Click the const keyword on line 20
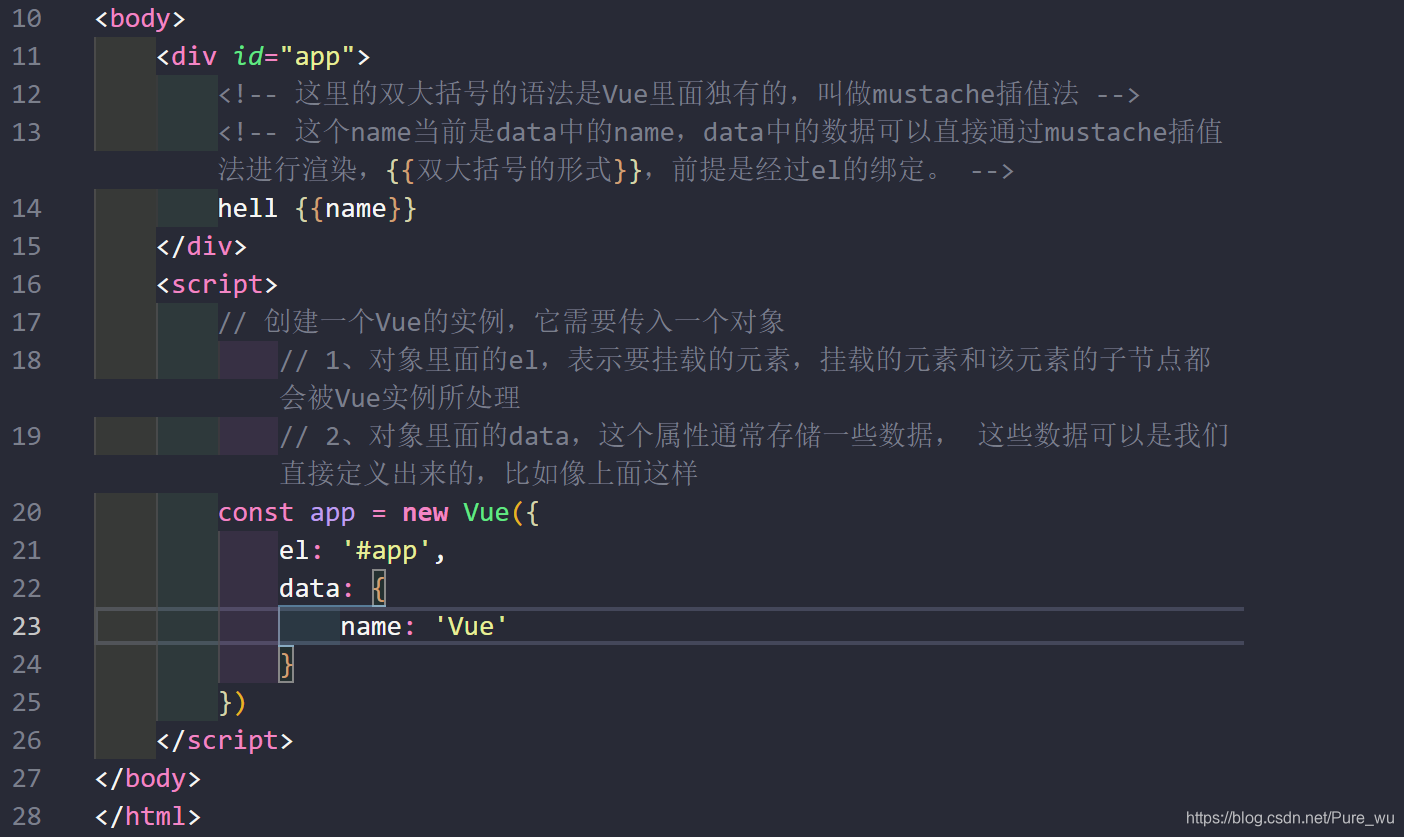1404x837 pixels. [256, 512]
